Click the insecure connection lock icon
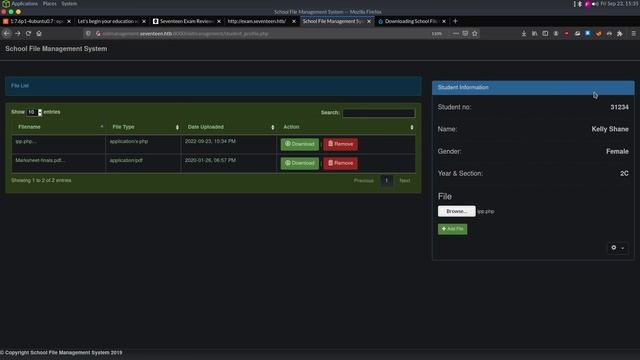The height and width of the screenshot is (360, 640). (98, 33)
